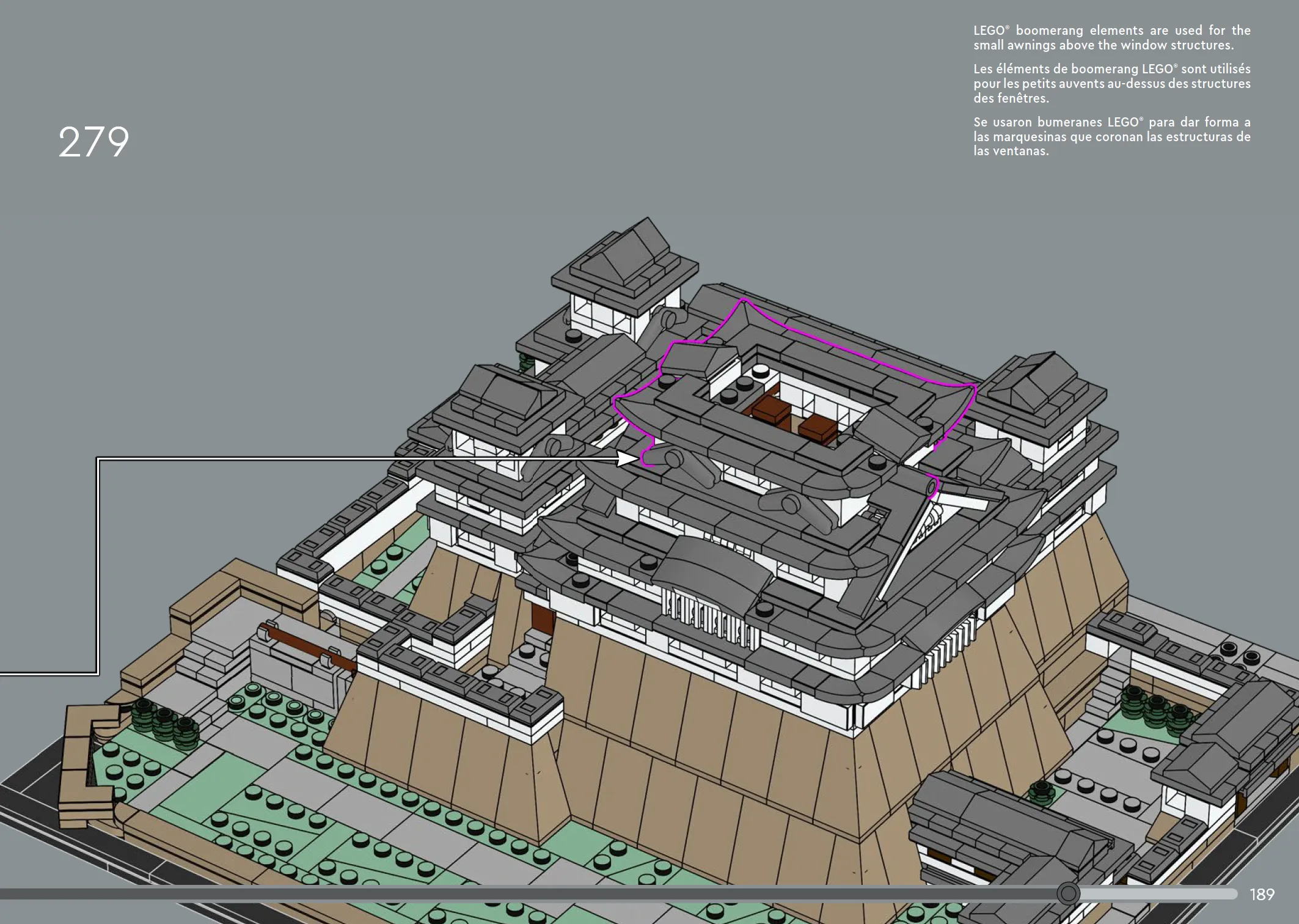Click the page number 189
Image resolution: width=1299 pixels, height=924 pixels.
tap(1262, 895)
